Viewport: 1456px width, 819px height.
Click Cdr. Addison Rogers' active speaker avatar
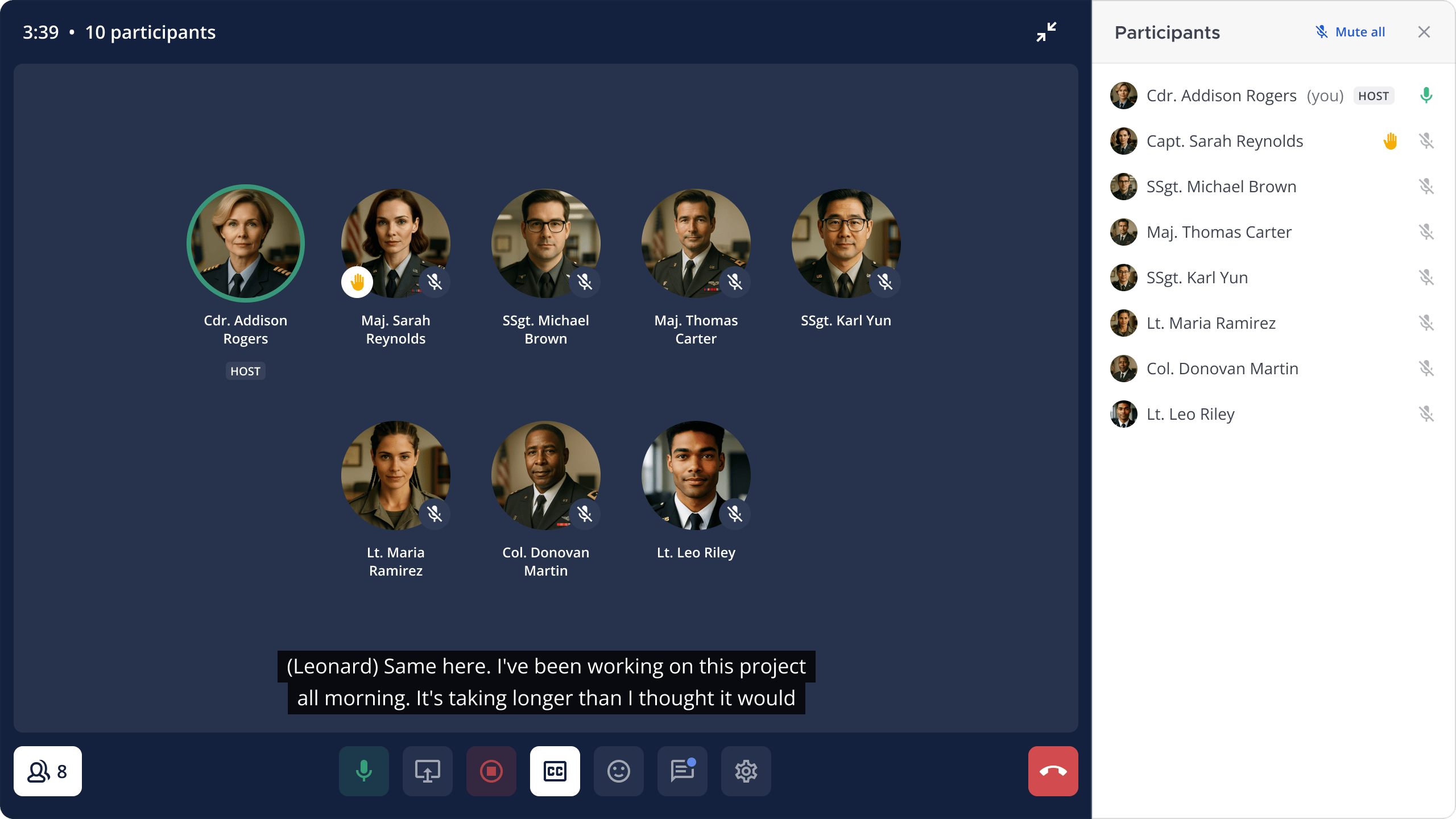coord(245,243)
